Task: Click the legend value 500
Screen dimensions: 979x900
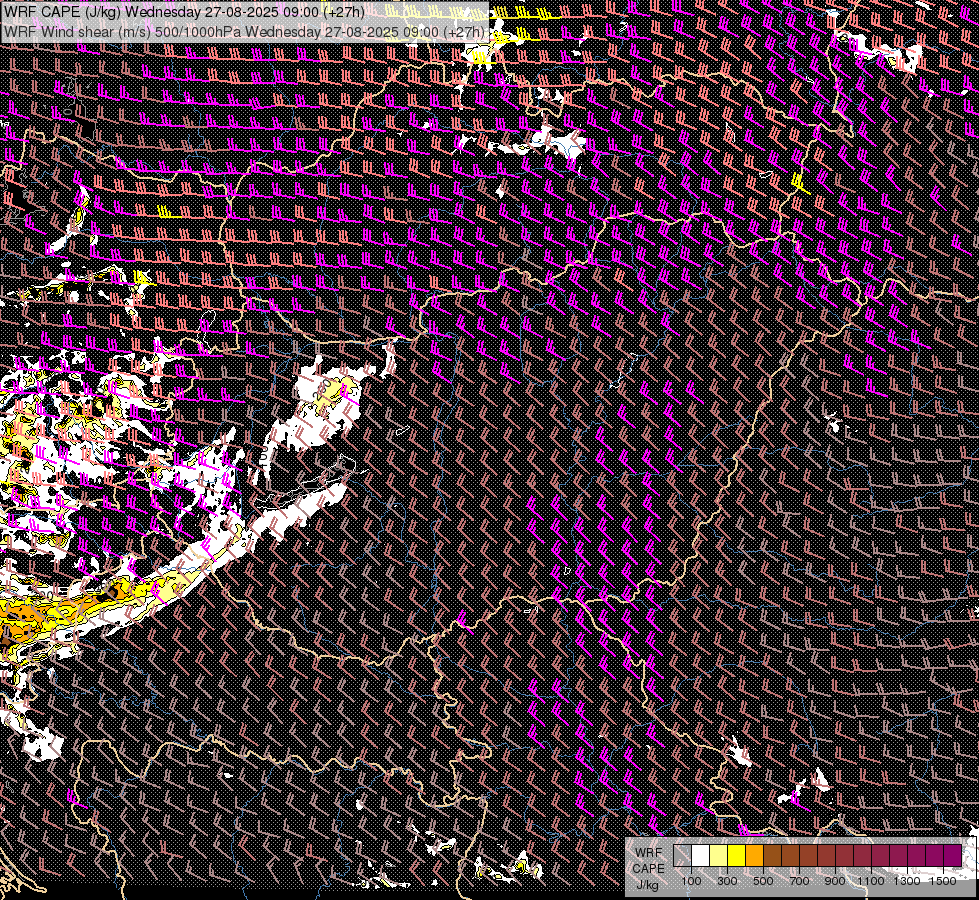Action: pyautogui.click(x=763, y=881)
